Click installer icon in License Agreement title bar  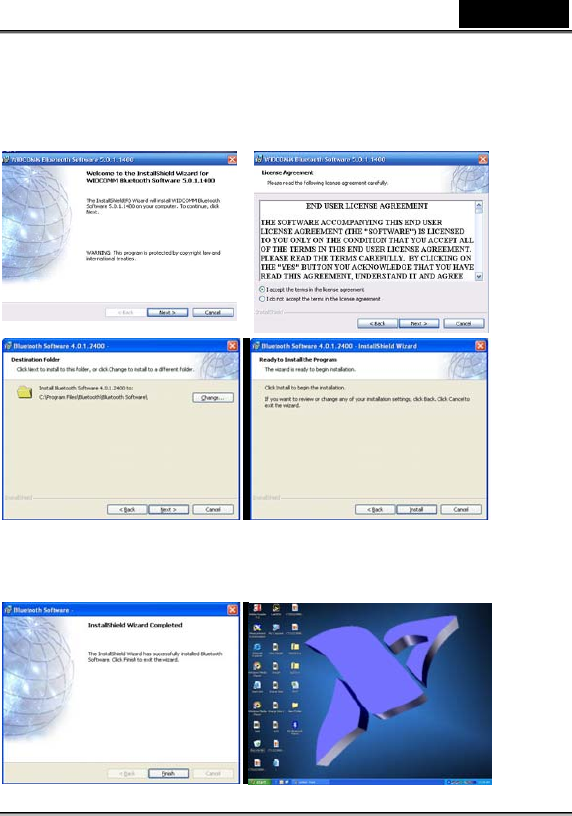click(259, 159)
